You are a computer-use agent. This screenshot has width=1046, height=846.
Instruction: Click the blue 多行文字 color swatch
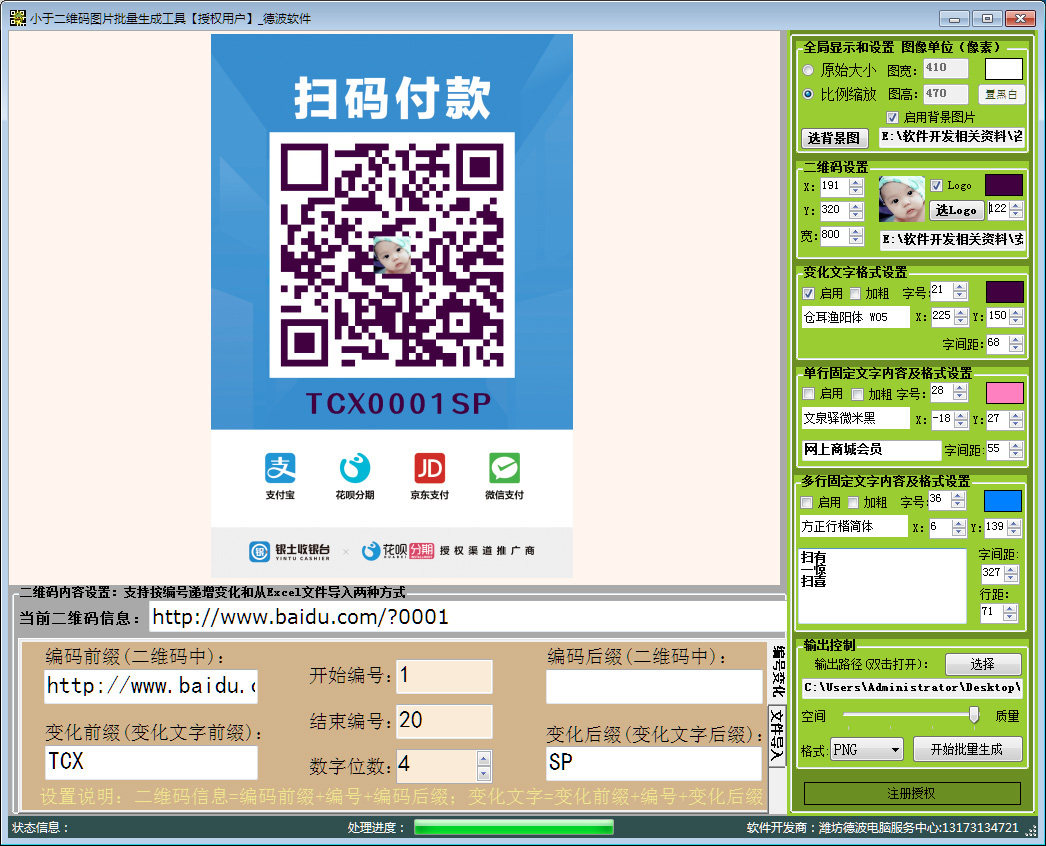1003,501
